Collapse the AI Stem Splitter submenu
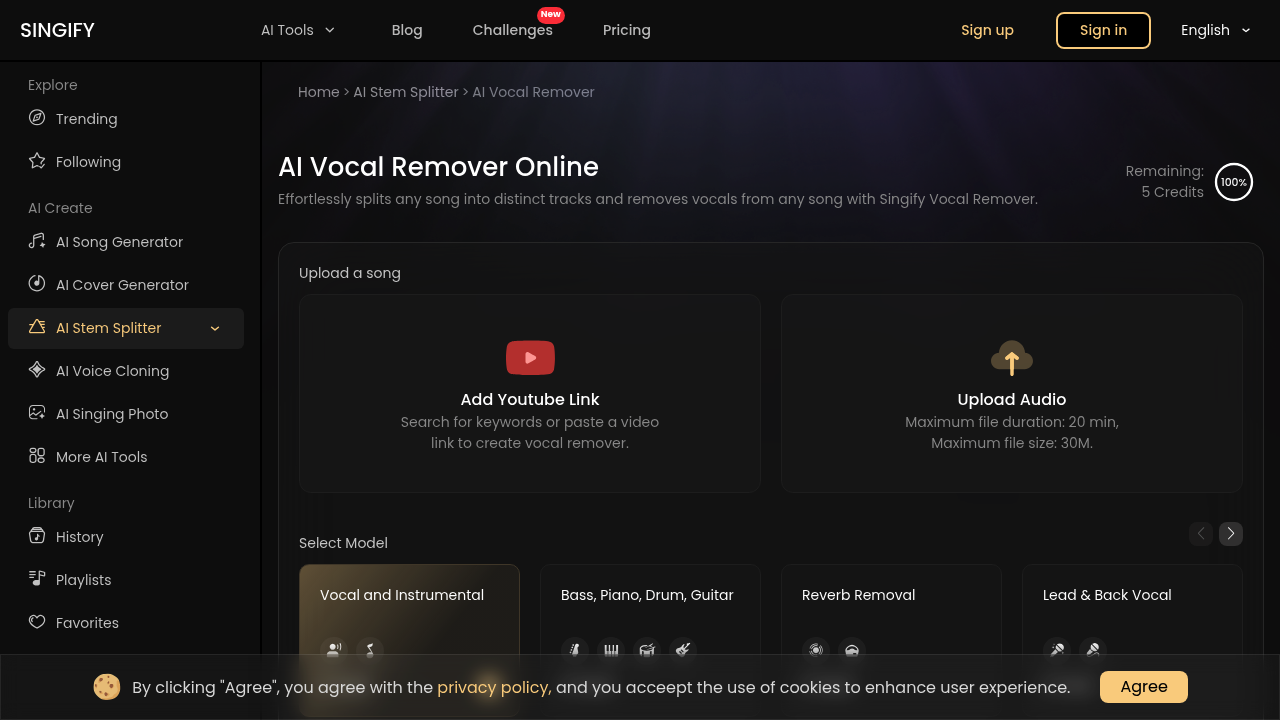 click(215, 328)
